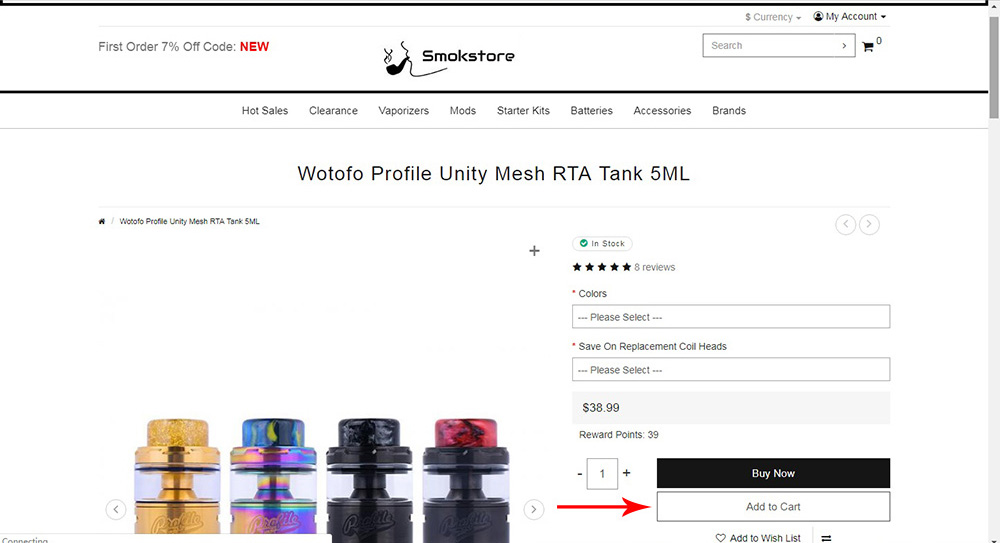Increase quantity with plus button
Viewport: 1000px width, 543px height.
627,473
